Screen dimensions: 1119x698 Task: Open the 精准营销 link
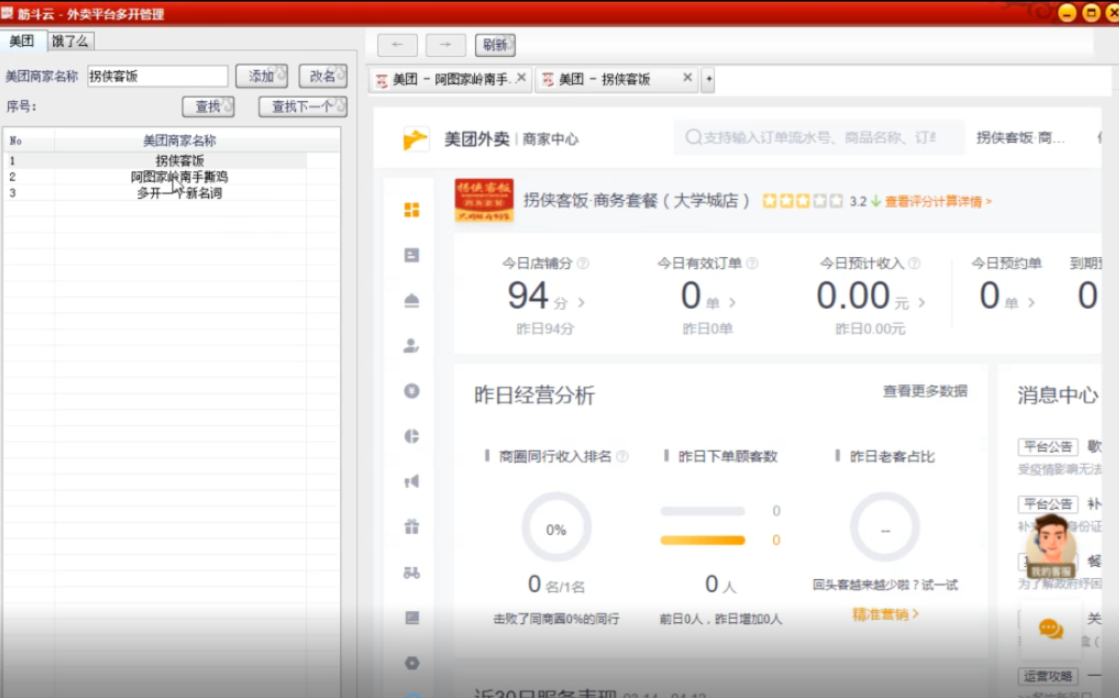click(885, 614)
